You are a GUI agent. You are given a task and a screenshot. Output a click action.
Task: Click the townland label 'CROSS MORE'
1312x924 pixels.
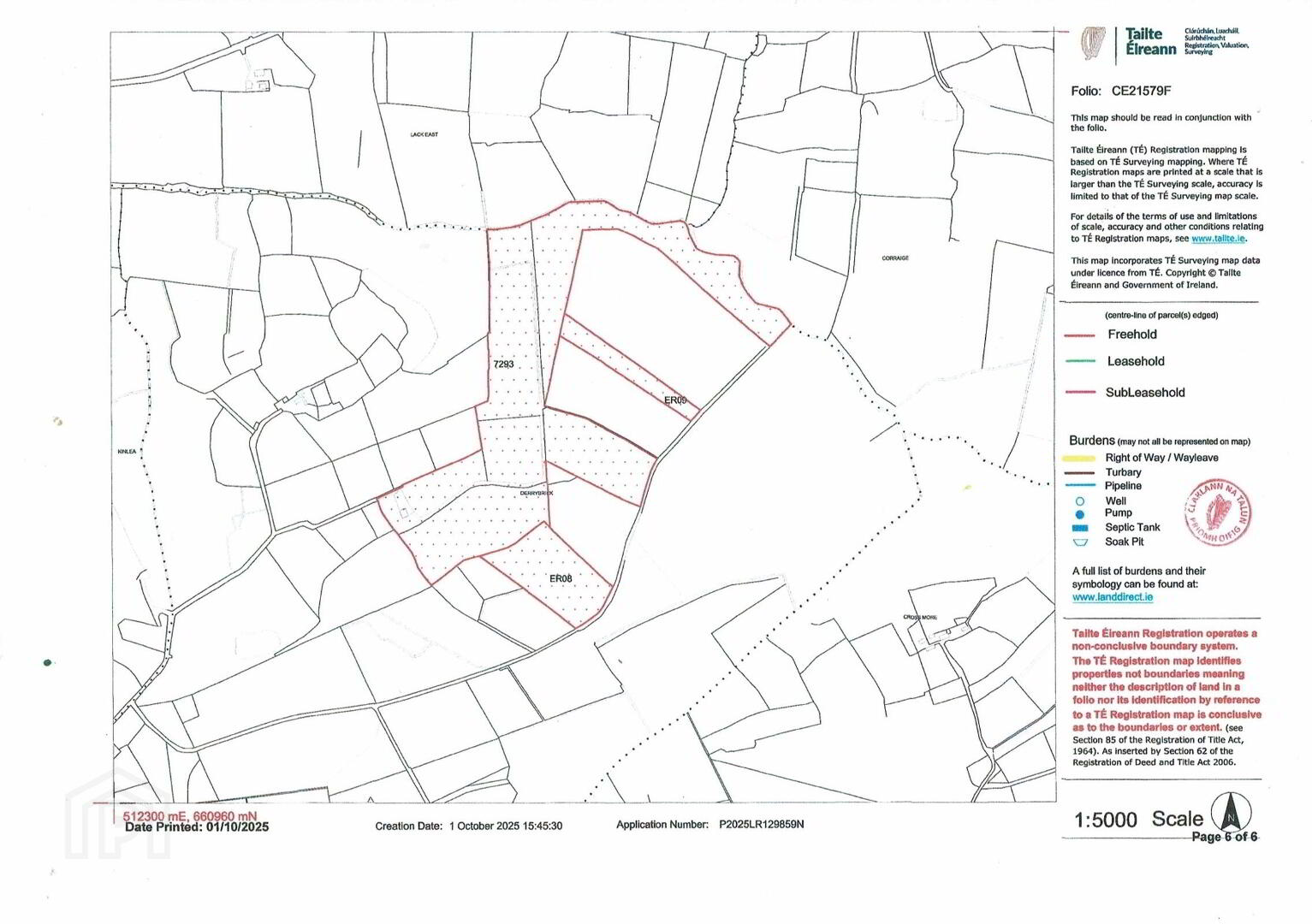tap(920, 617)
